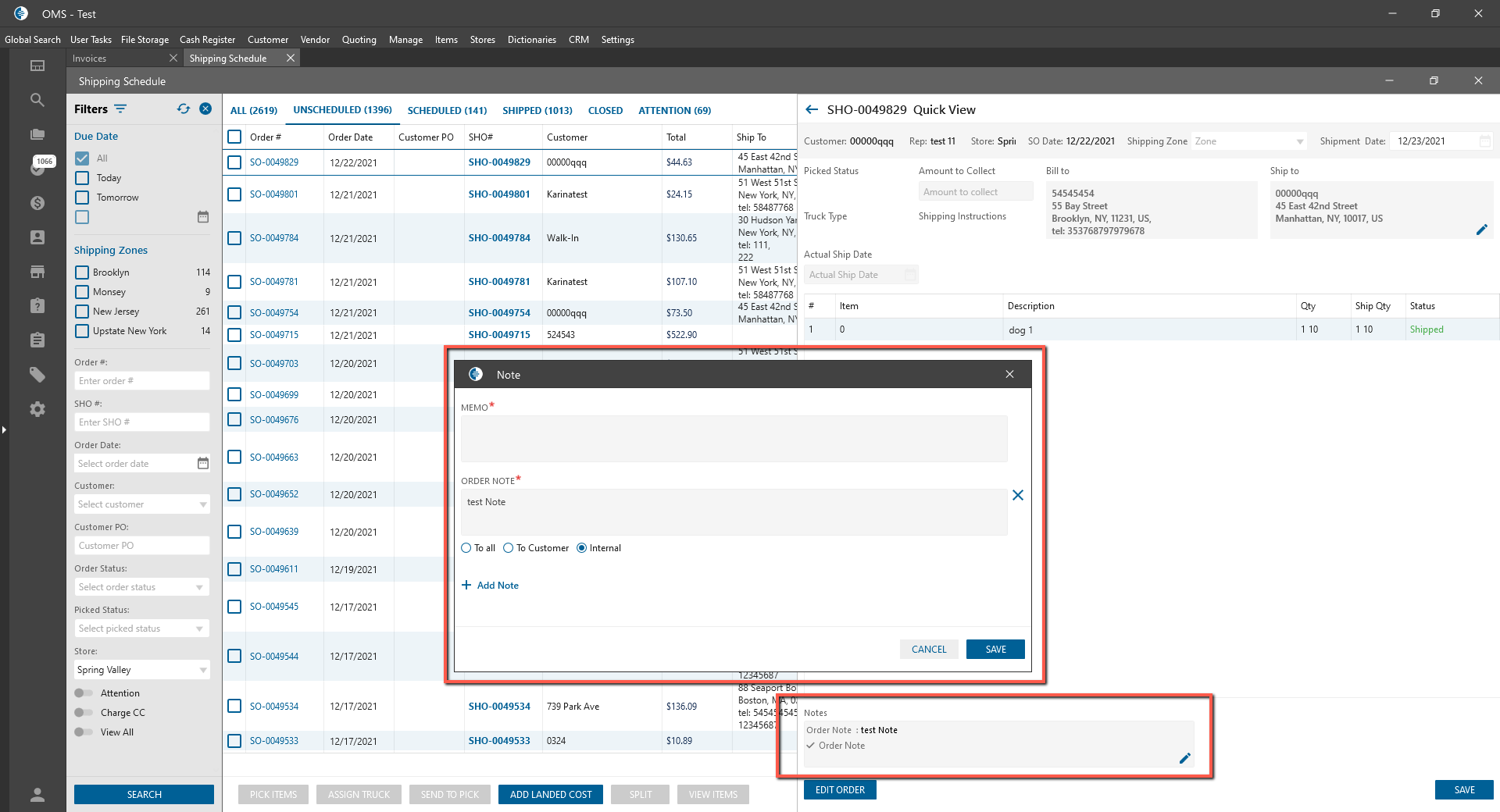Open the Order Date calendar picker
This screenshot has height=812, width=1500.
pos(203,464)
